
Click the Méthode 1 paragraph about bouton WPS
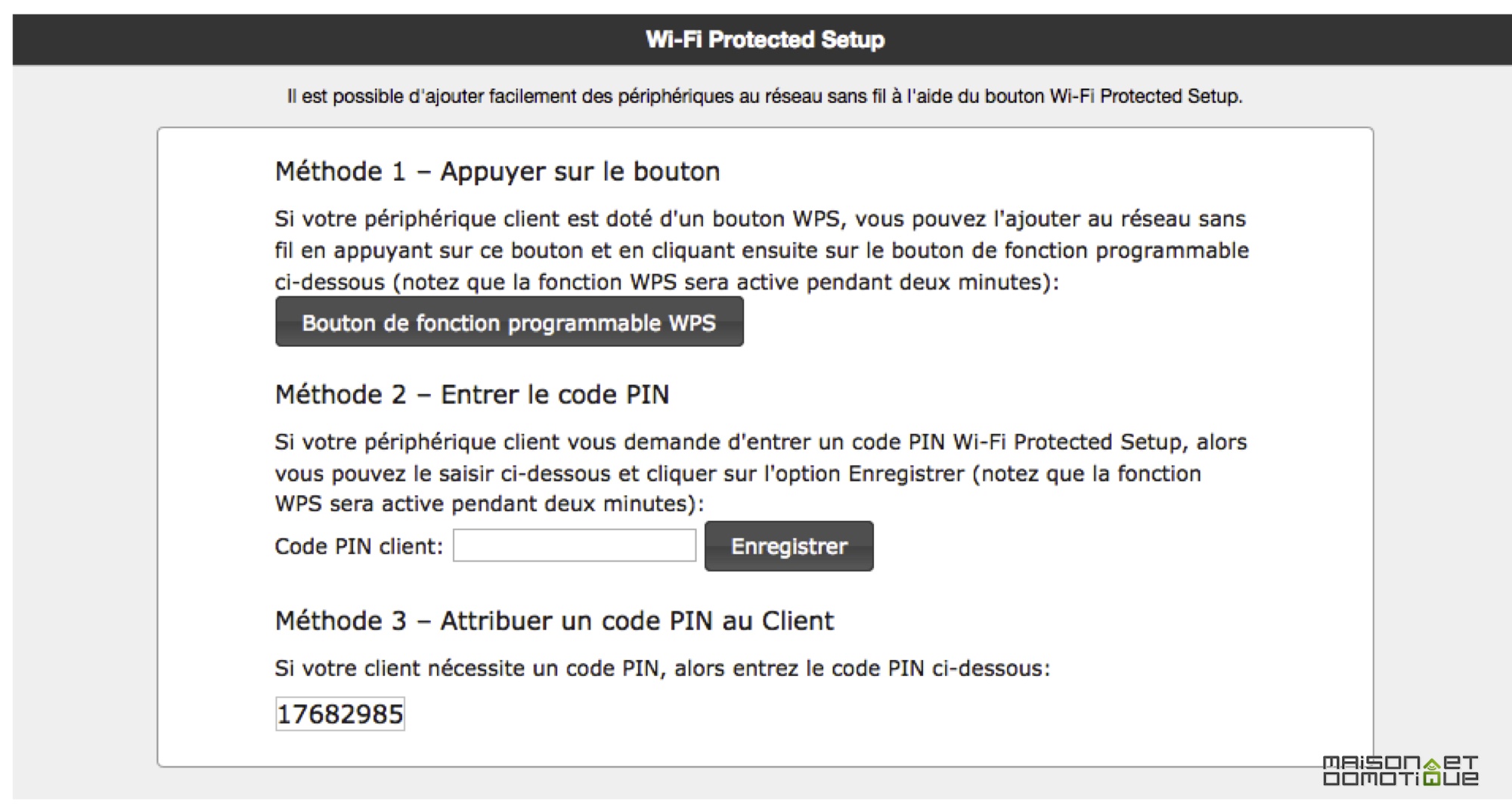tap(762, 250)
